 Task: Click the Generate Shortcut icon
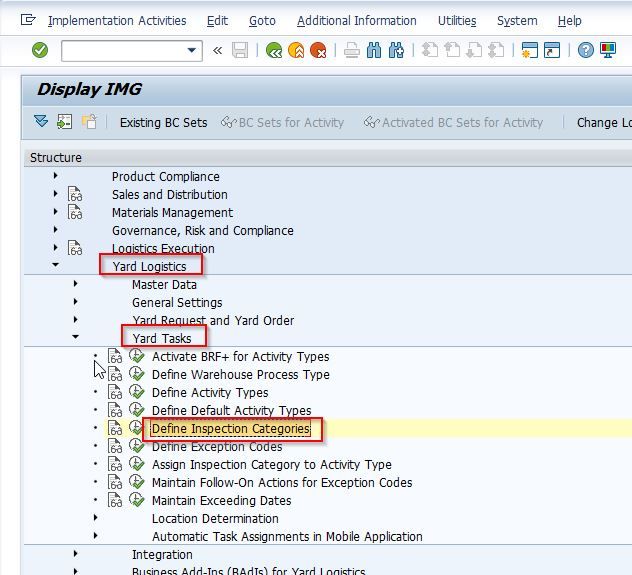552,50
